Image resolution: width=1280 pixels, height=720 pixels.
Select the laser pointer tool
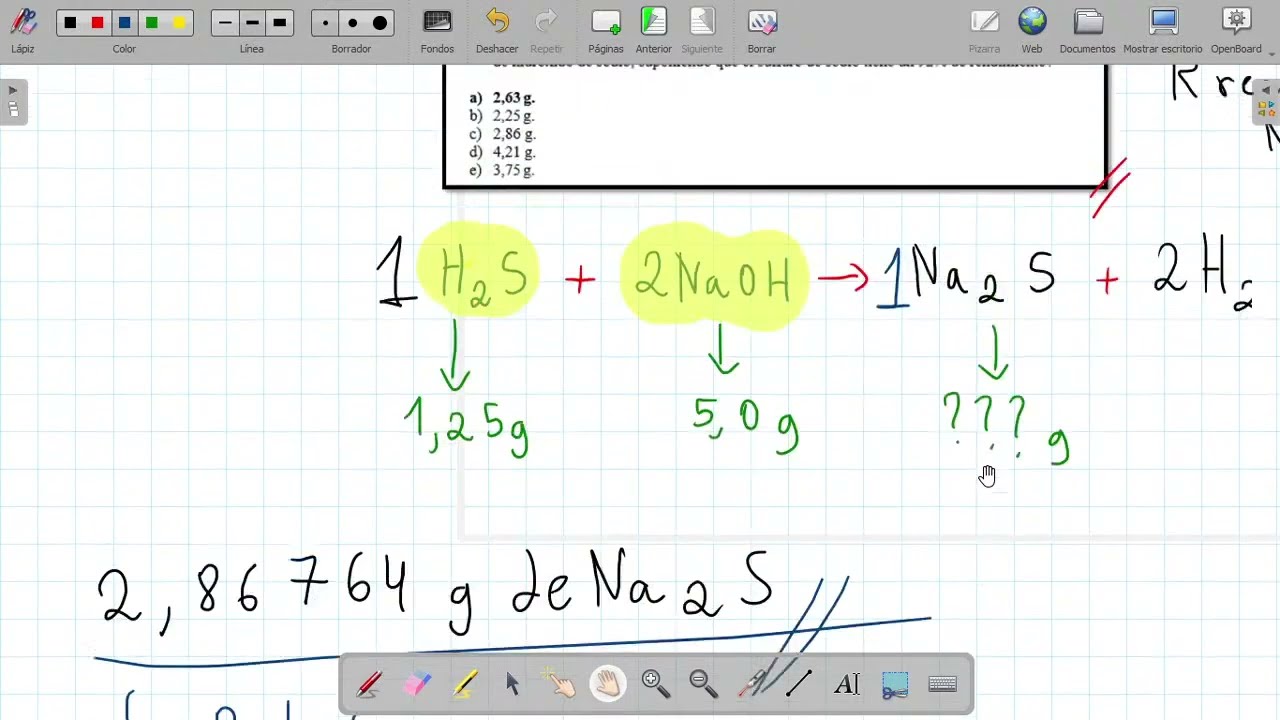click(x=751, y=684)
